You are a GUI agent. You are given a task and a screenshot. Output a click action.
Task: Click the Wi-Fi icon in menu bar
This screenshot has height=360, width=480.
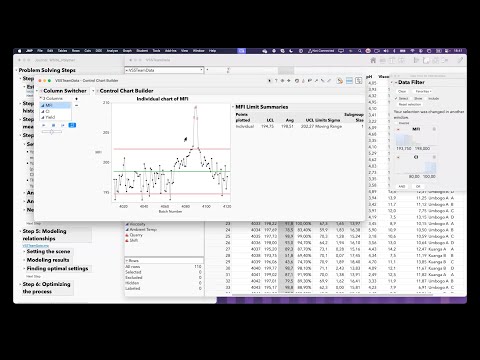click(412, 51)
